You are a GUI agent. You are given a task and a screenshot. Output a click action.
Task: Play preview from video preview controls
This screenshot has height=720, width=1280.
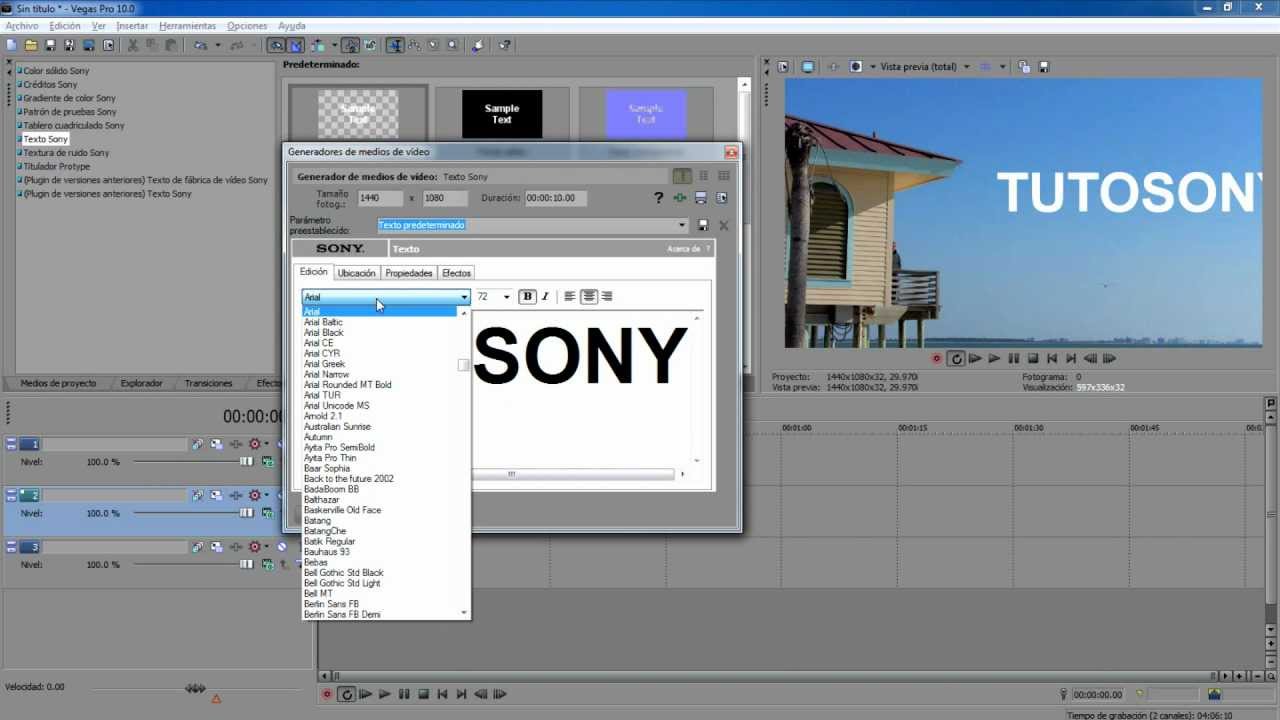pyautogui.click(x=994, y=358)
